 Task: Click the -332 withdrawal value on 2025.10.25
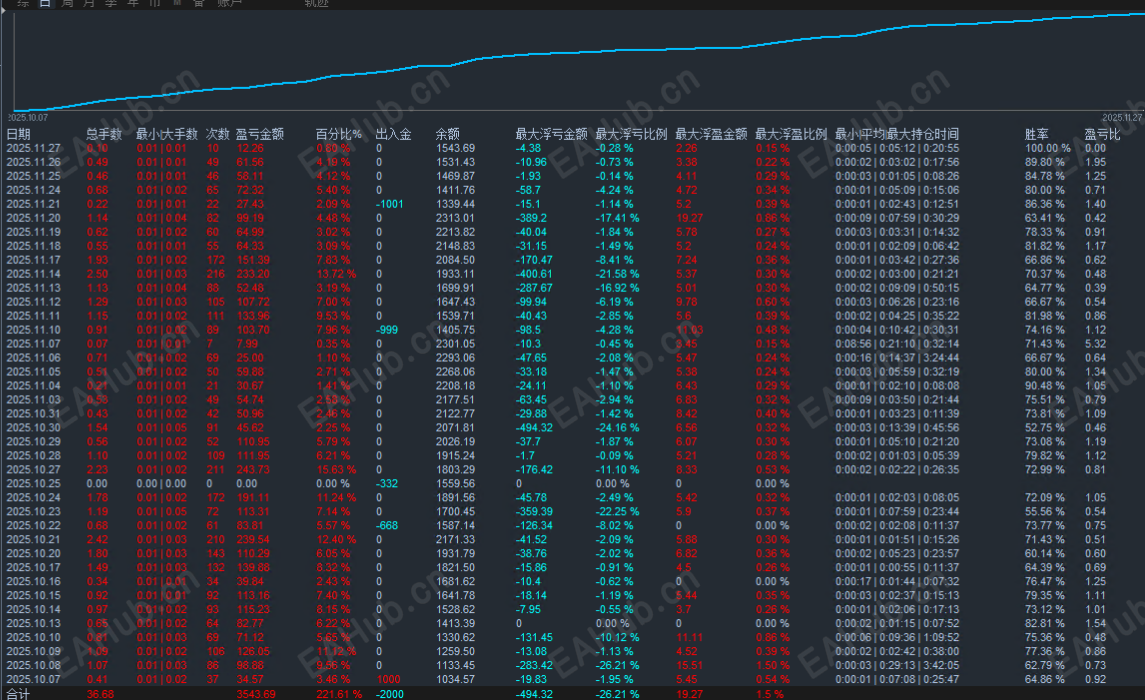point(387,483)
